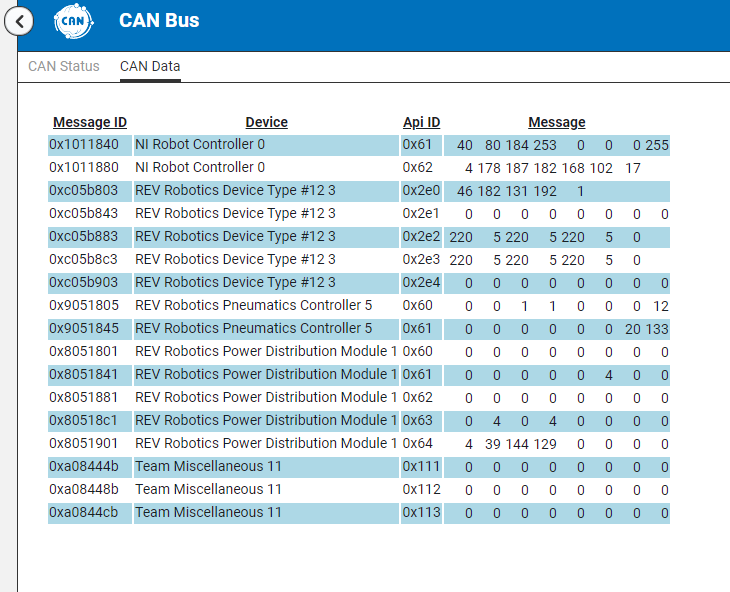The width and height of the screenshot is (730, 592).
Task: Select message ID 0xc05b803
Action: 84,191
